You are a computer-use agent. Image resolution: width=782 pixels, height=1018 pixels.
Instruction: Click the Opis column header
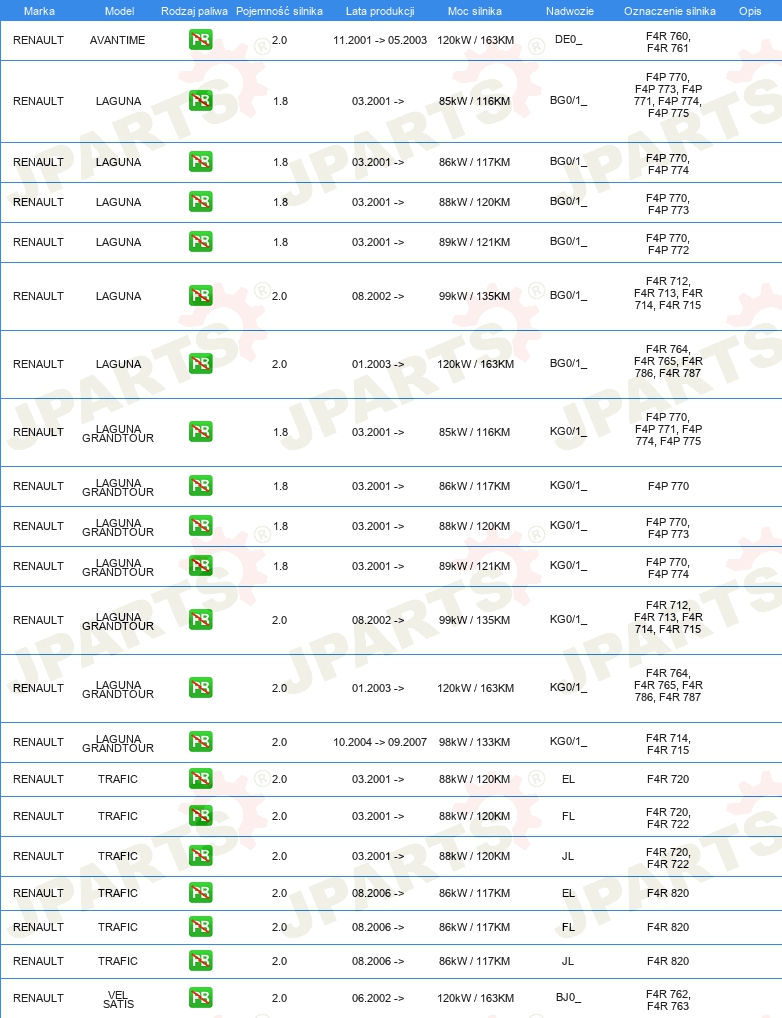[750, 11]
